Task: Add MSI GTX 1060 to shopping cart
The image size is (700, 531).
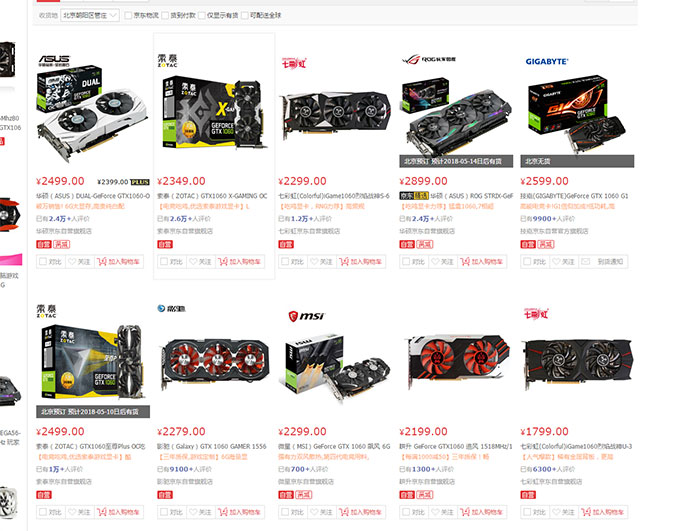Action: (x=361, y=512)
